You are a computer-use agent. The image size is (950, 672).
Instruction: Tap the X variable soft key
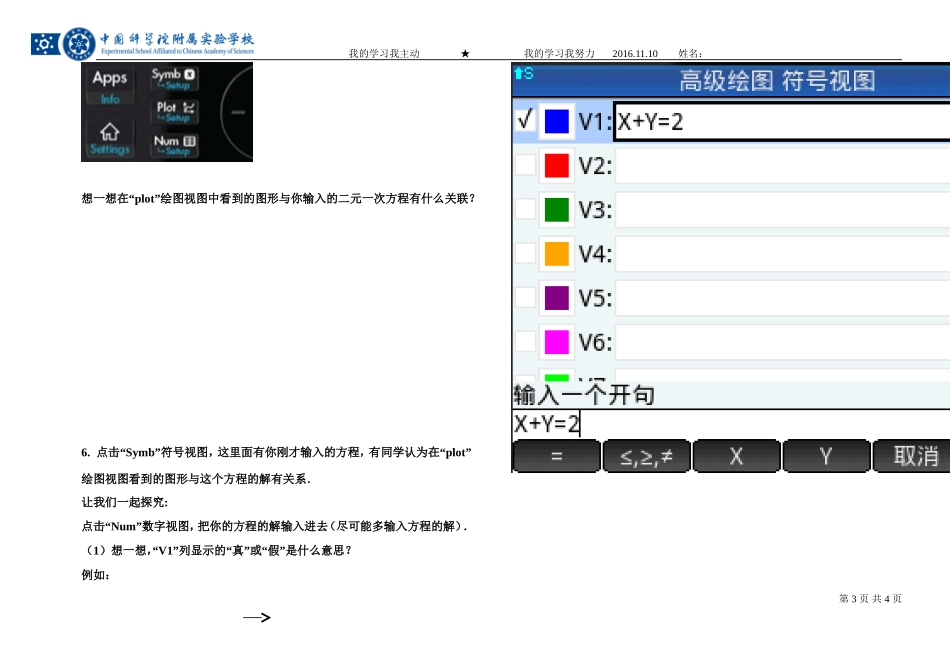(x=736, y=456)
